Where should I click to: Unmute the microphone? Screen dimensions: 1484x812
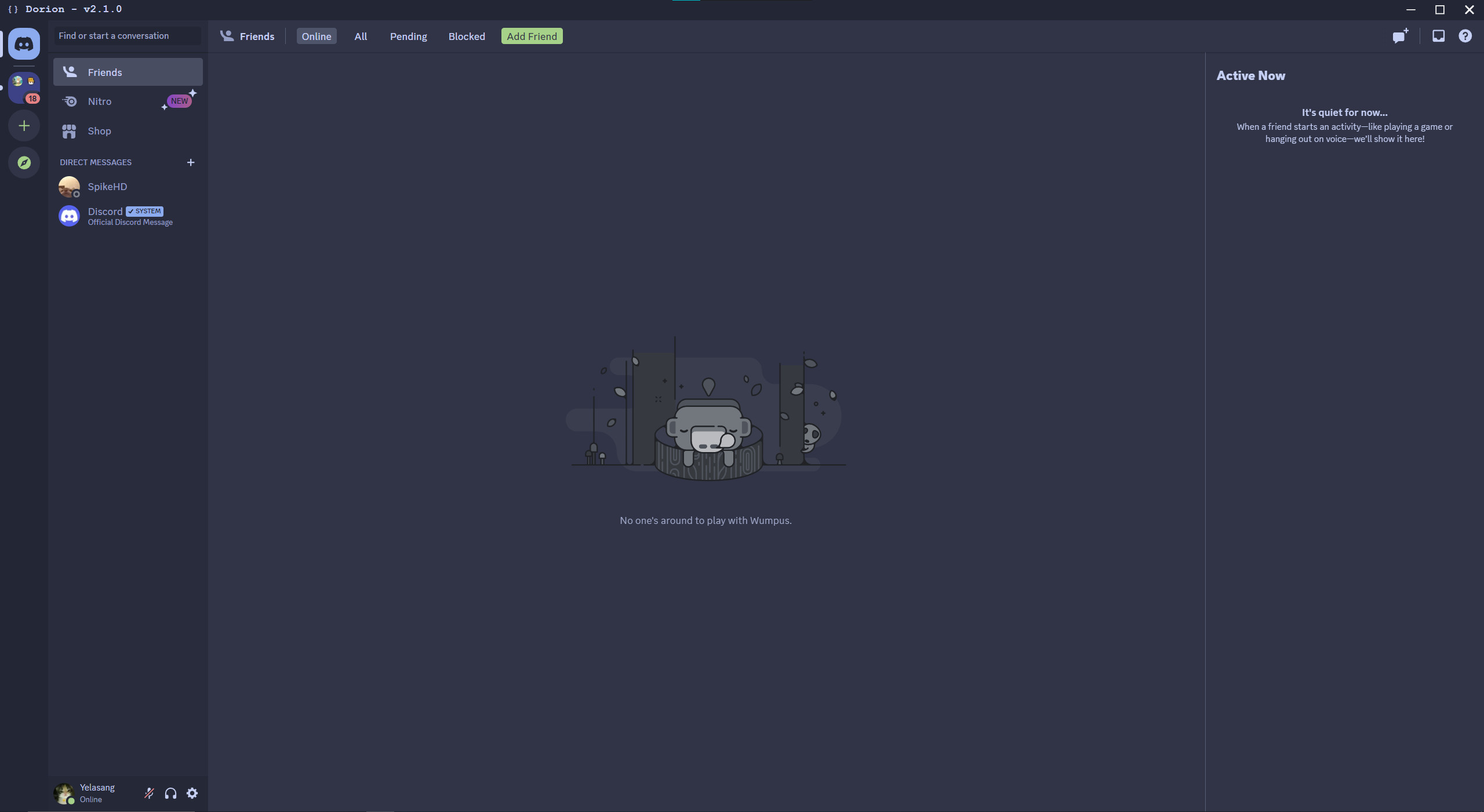[x=149, y=793]
